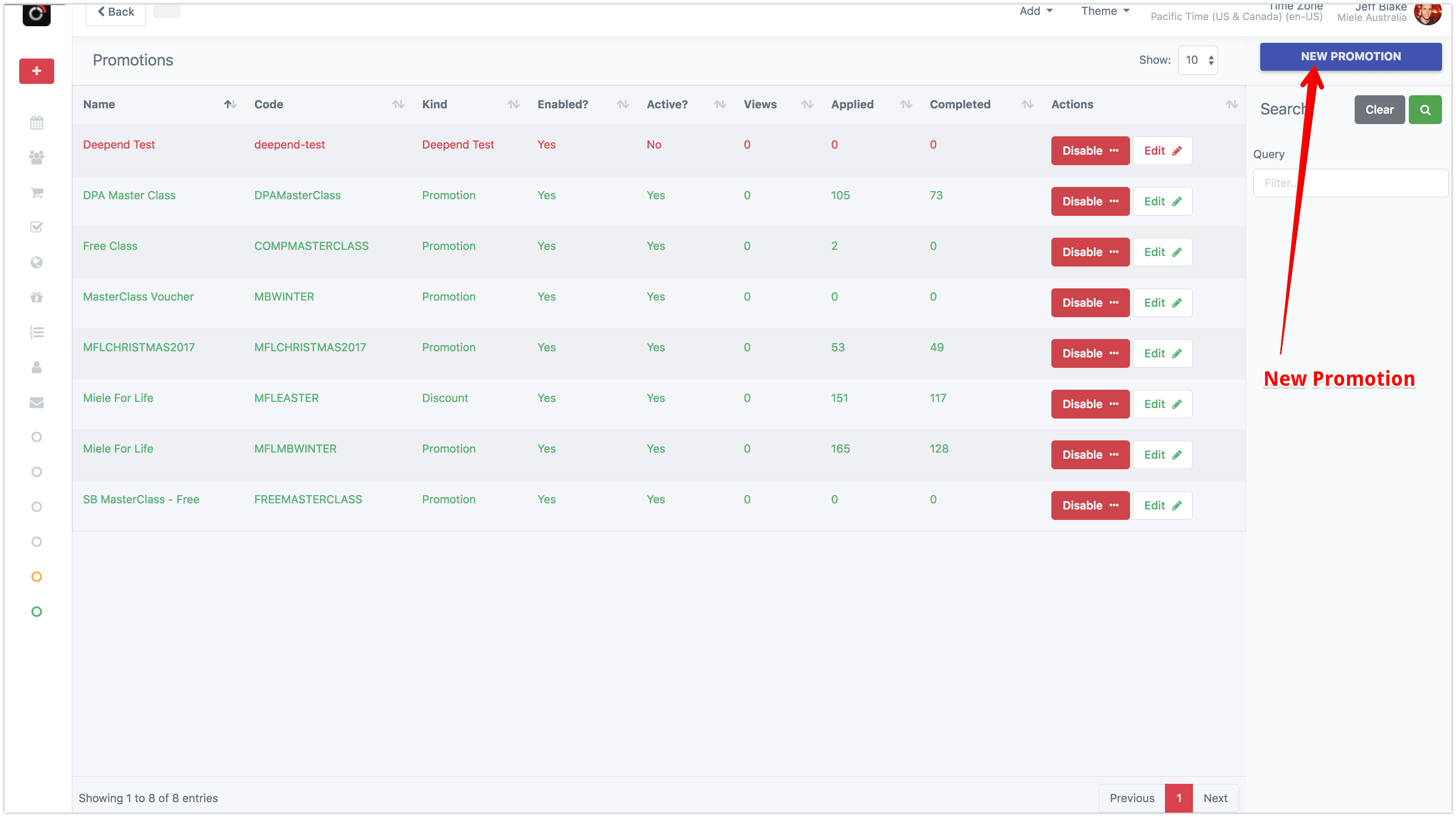Create a new promotion with NEW PROMOTION button

1350,56
